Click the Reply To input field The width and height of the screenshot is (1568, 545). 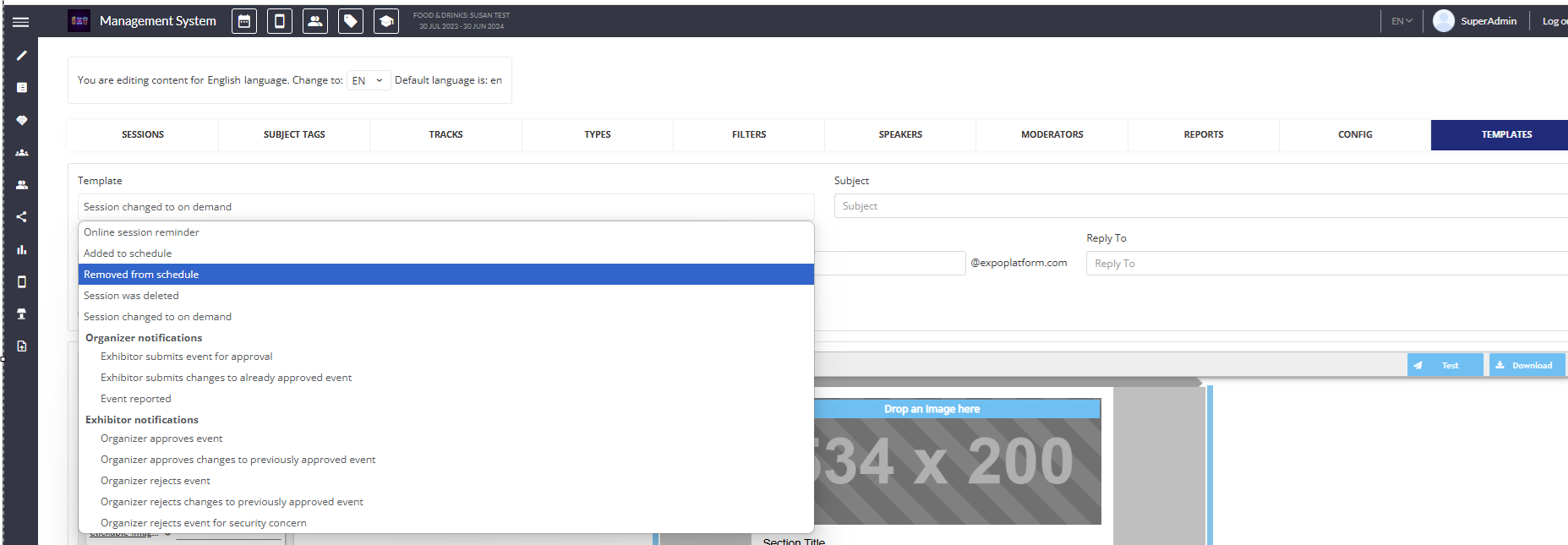1325,264
